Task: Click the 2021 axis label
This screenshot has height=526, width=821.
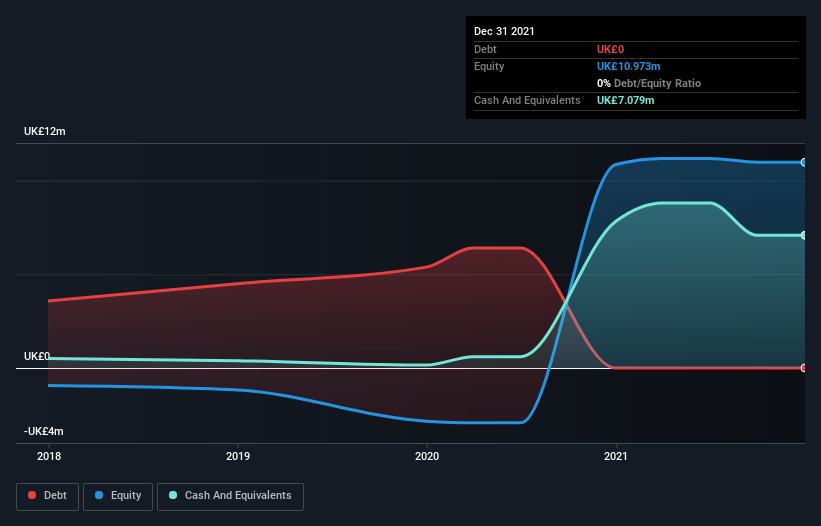Action: [616, 456]
